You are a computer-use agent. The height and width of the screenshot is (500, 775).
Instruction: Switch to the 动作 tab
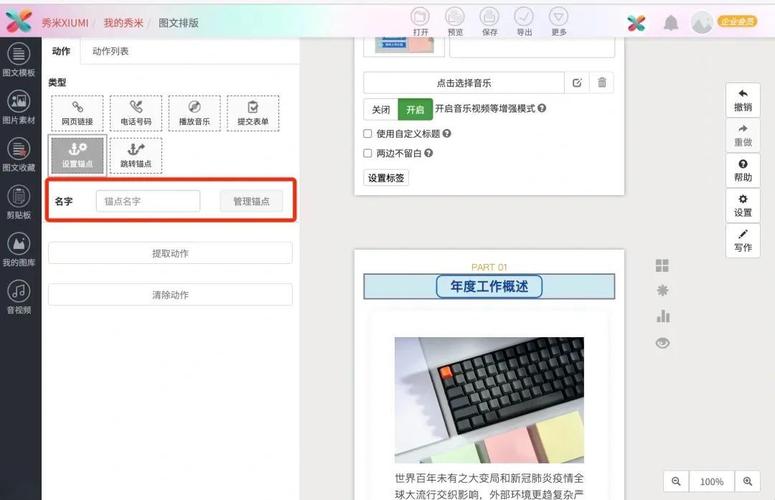point(61,51)
